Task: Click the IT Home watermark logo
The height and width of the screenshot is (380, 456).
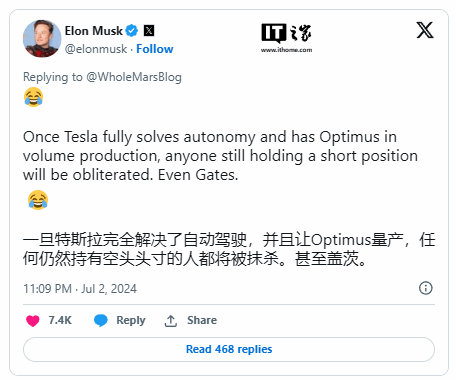Action: (286, 33)
